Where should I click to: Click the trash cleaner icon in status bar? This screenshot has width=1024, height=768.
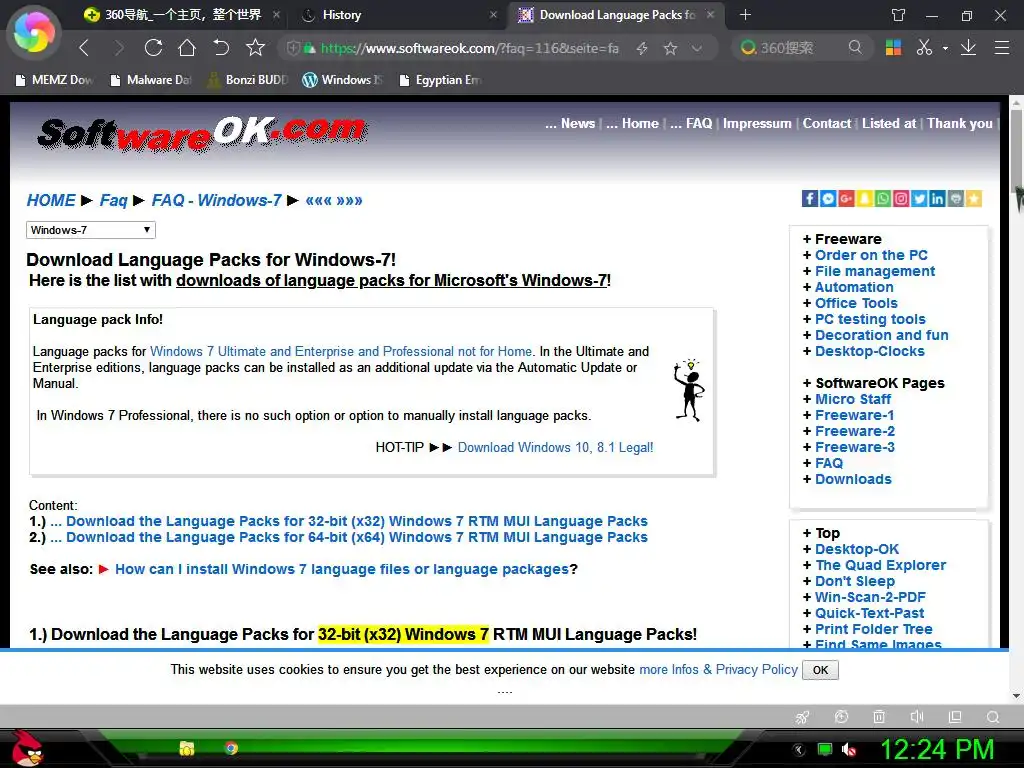coord(879,717)
